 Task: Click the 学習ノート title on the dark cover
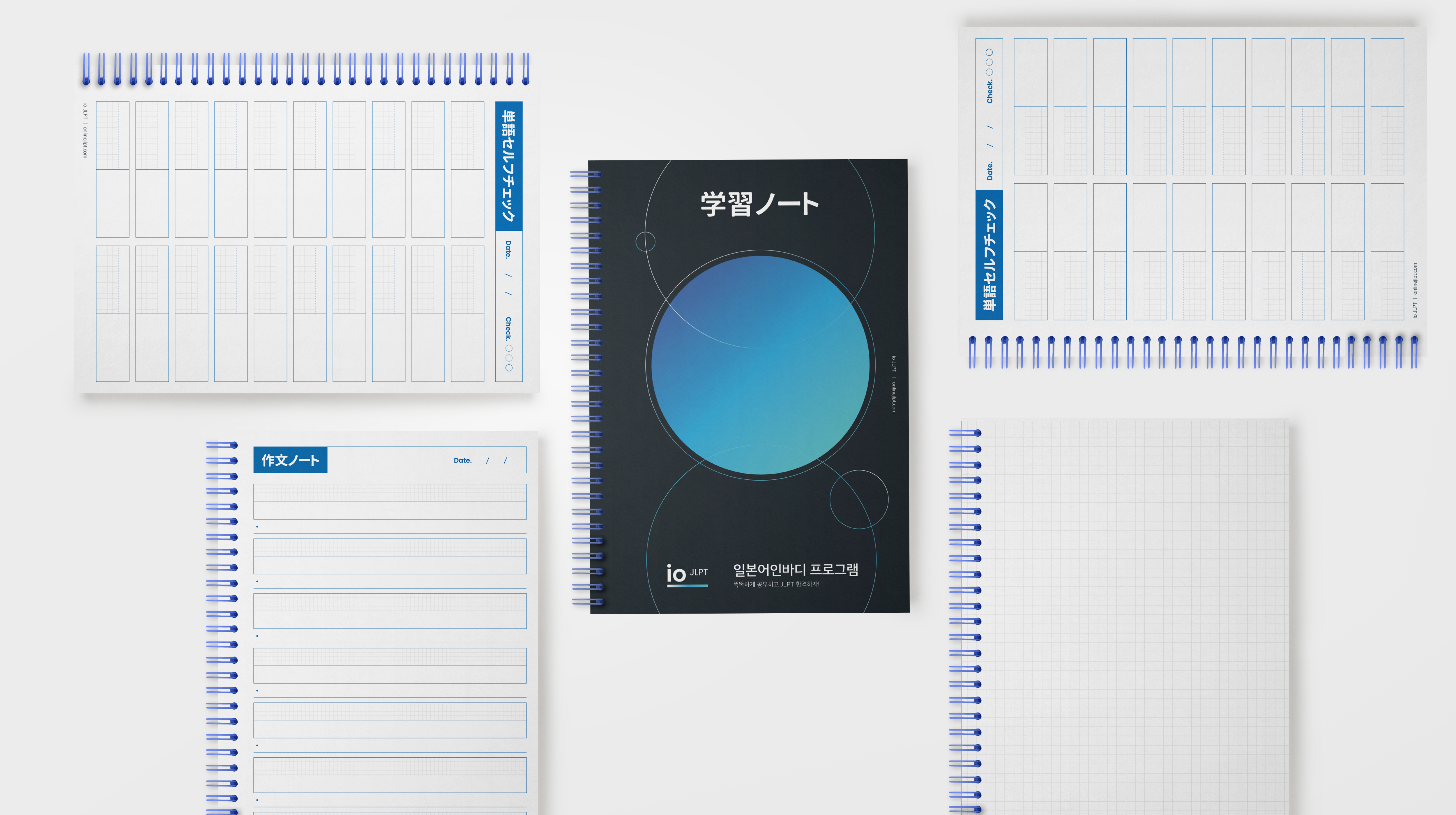760,204
